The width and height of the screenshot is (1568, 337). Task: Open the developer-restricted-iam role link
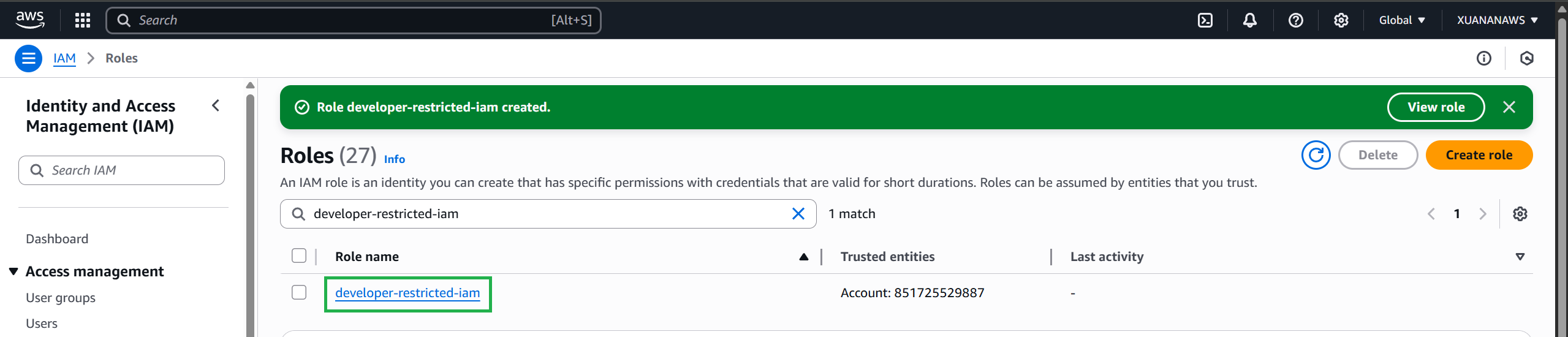[x=407, y=293]
